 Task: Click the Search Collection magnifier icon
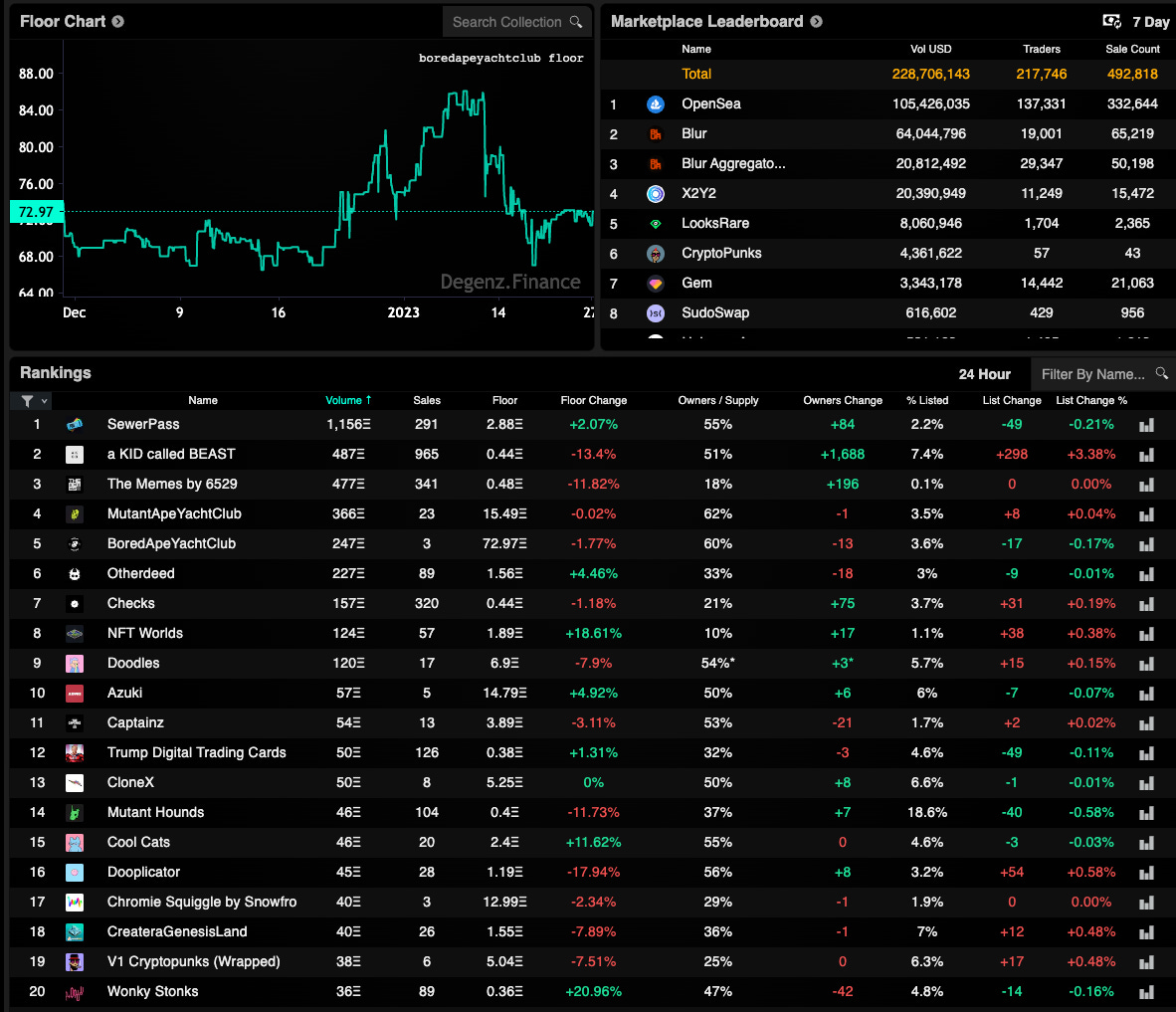[576, 22]
